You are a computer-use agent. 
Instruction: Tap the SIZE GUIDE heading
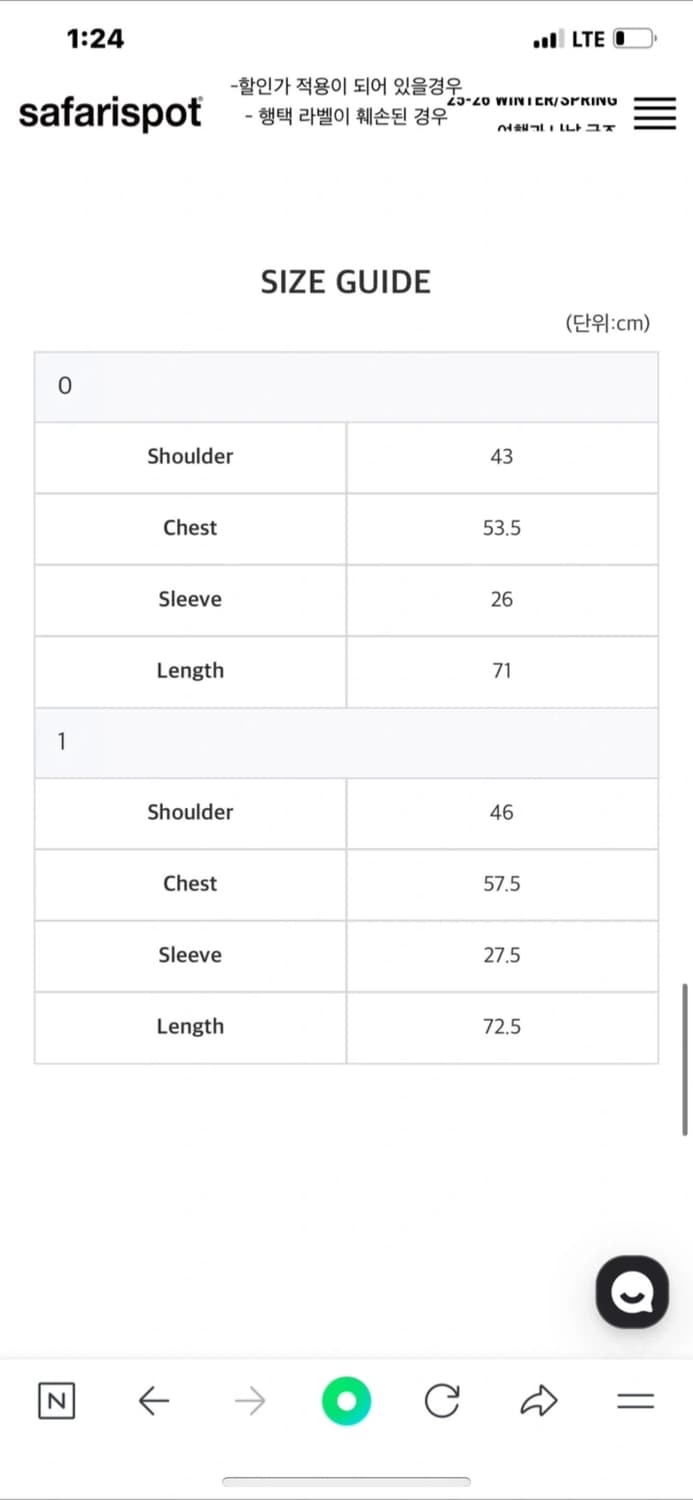pos(346,282)
